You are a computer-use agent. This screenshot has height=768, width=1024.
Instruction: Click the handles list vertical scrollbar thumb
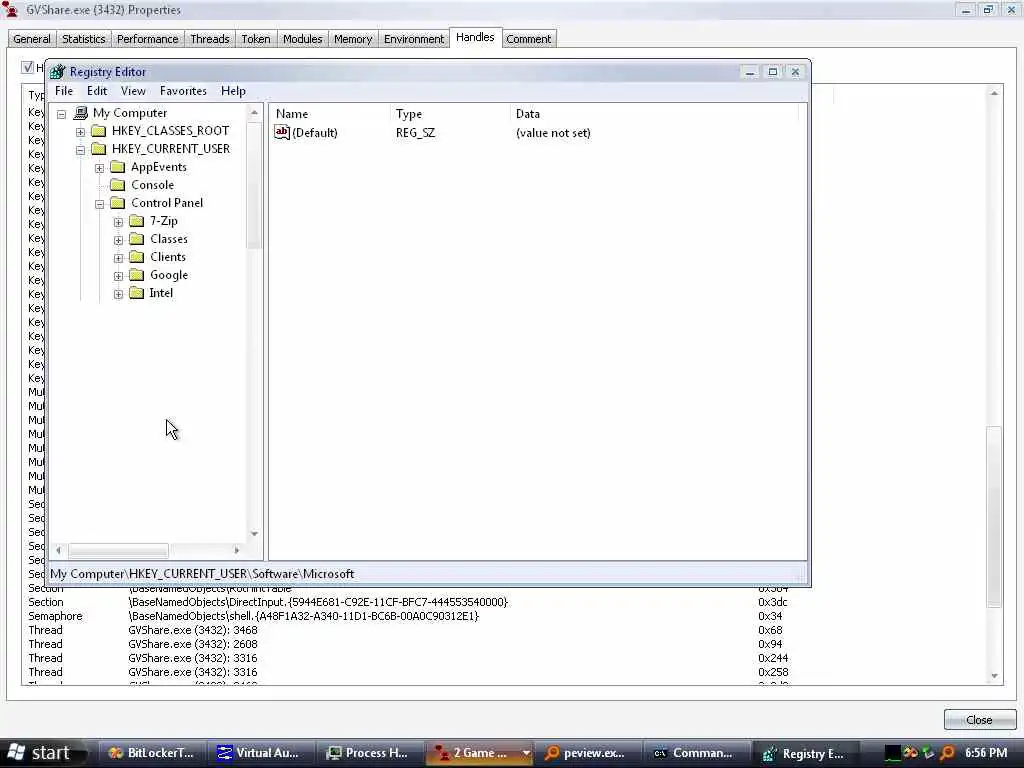pyautogui.click(x=994, y=517)
